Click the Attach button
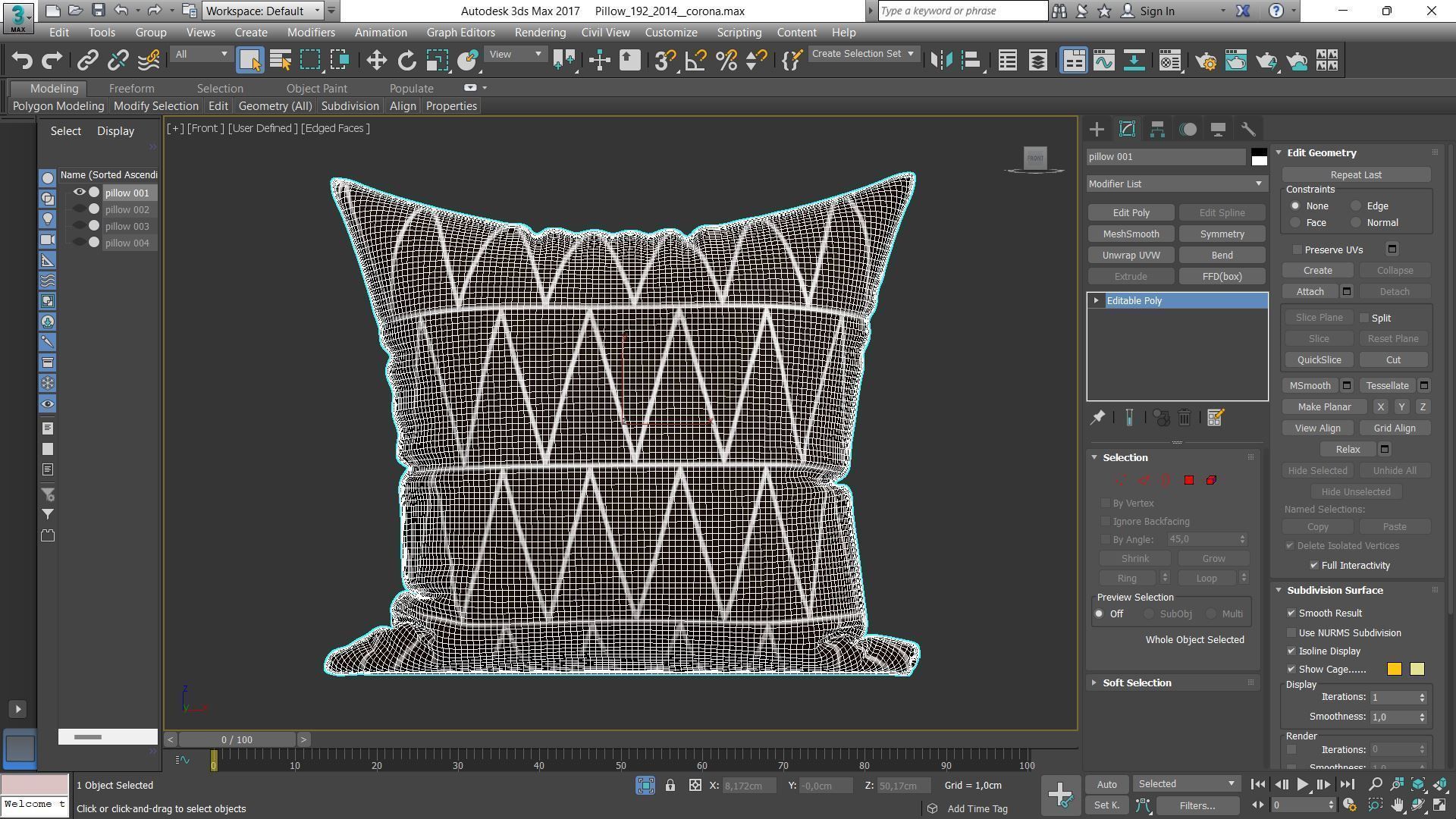 pos(1310,292)
